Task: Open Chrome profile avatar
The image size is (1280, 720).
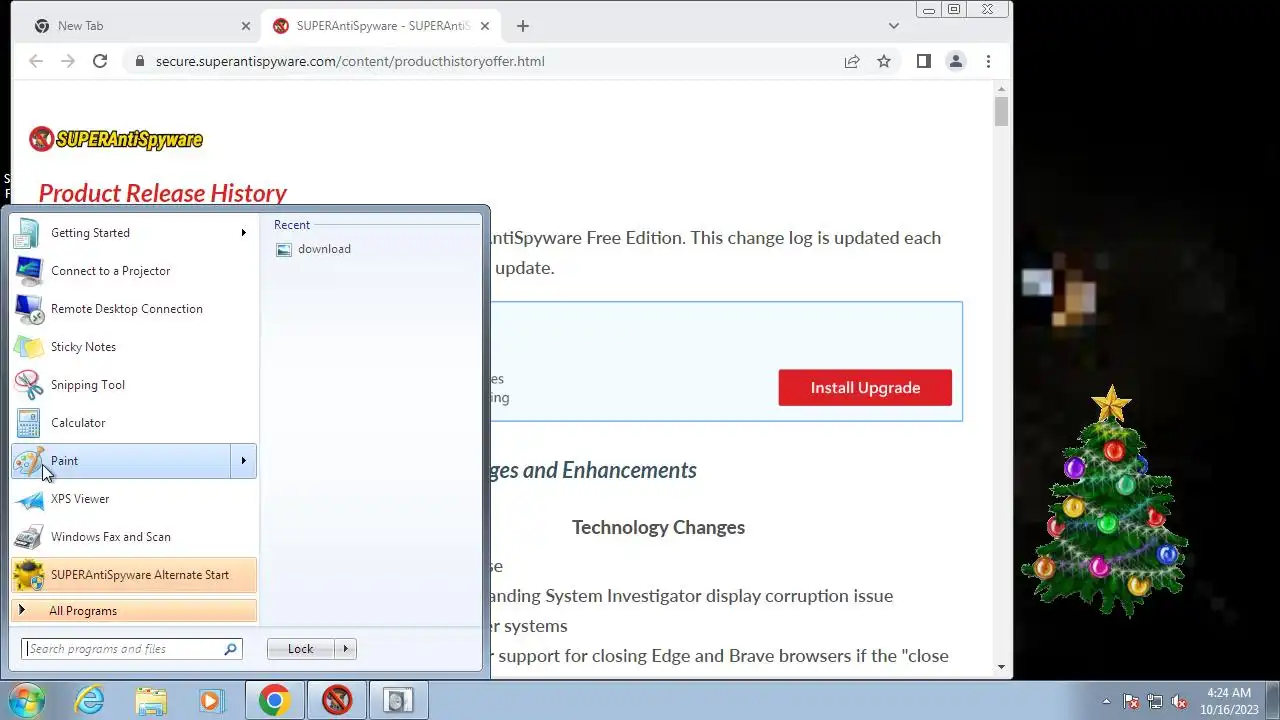Action: point(956,61)
